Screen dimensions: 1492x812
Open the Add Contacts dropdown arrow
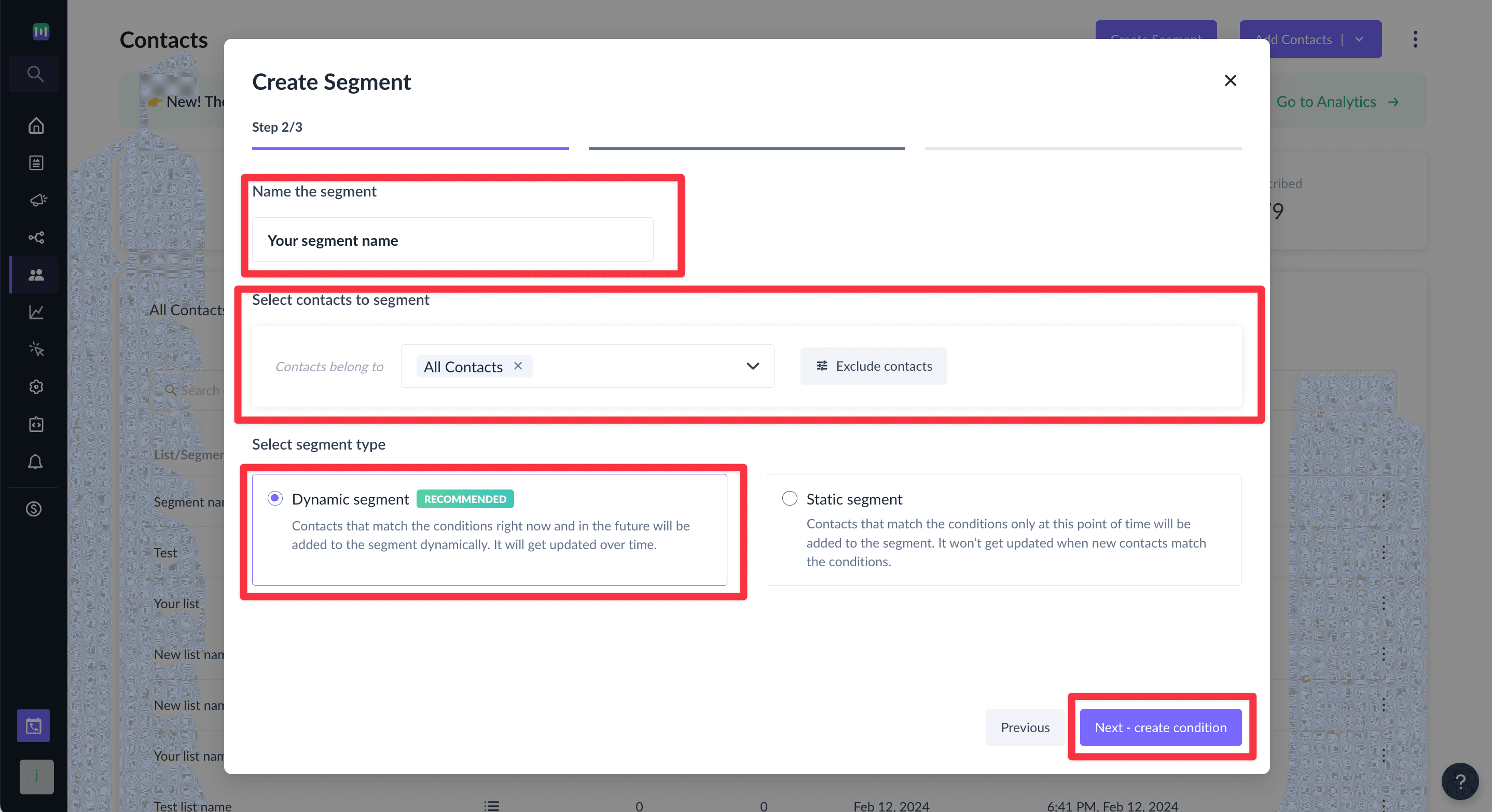tap(1359, 39)
